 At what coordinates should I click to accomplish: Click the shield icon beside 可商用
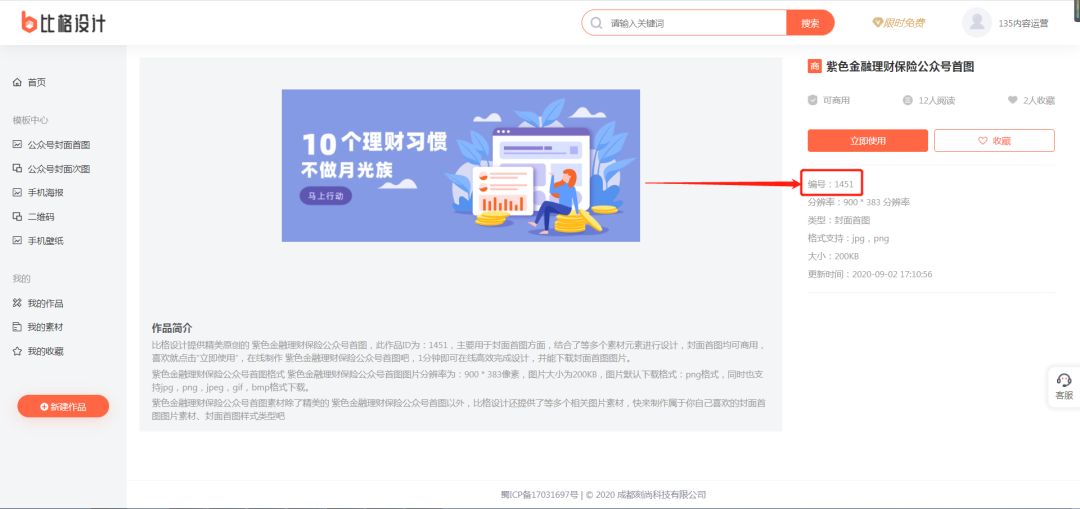813,101
